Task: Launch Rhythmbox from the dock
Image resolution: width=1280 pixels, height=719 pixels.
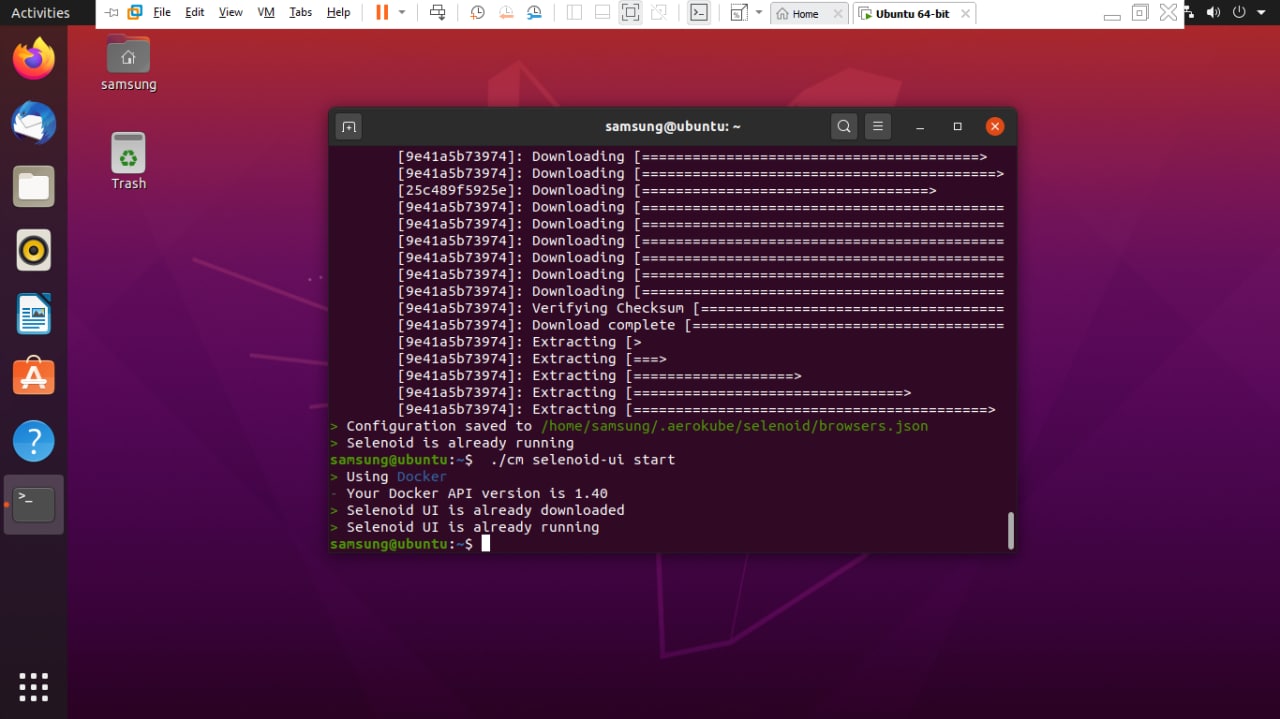Action: click(x=34, y=250)
